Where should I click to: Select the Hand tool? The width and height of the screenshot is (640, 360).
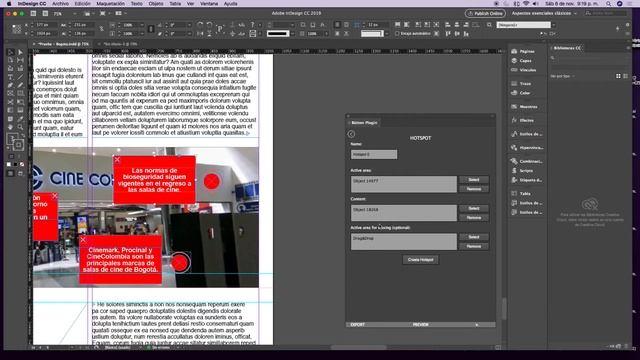pos(11,127)
